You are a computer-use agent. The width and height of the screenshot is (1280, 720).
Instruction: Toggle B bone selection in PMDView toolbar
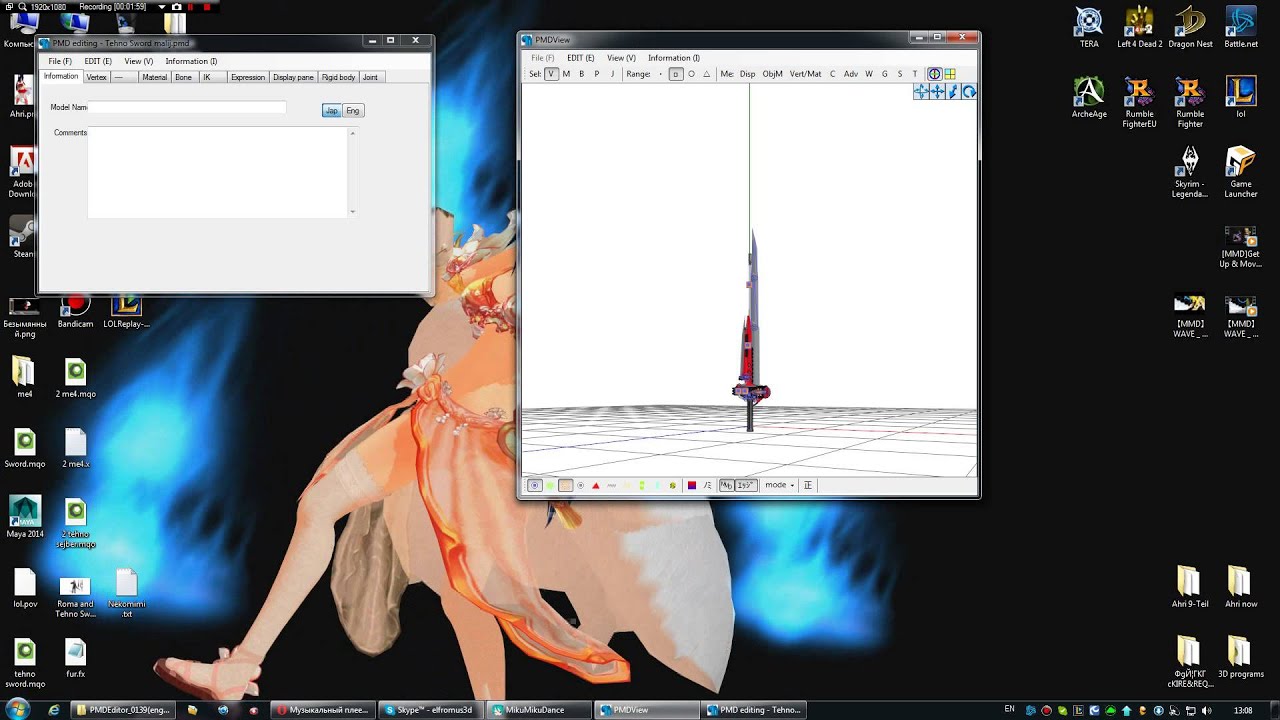point(581,74)
